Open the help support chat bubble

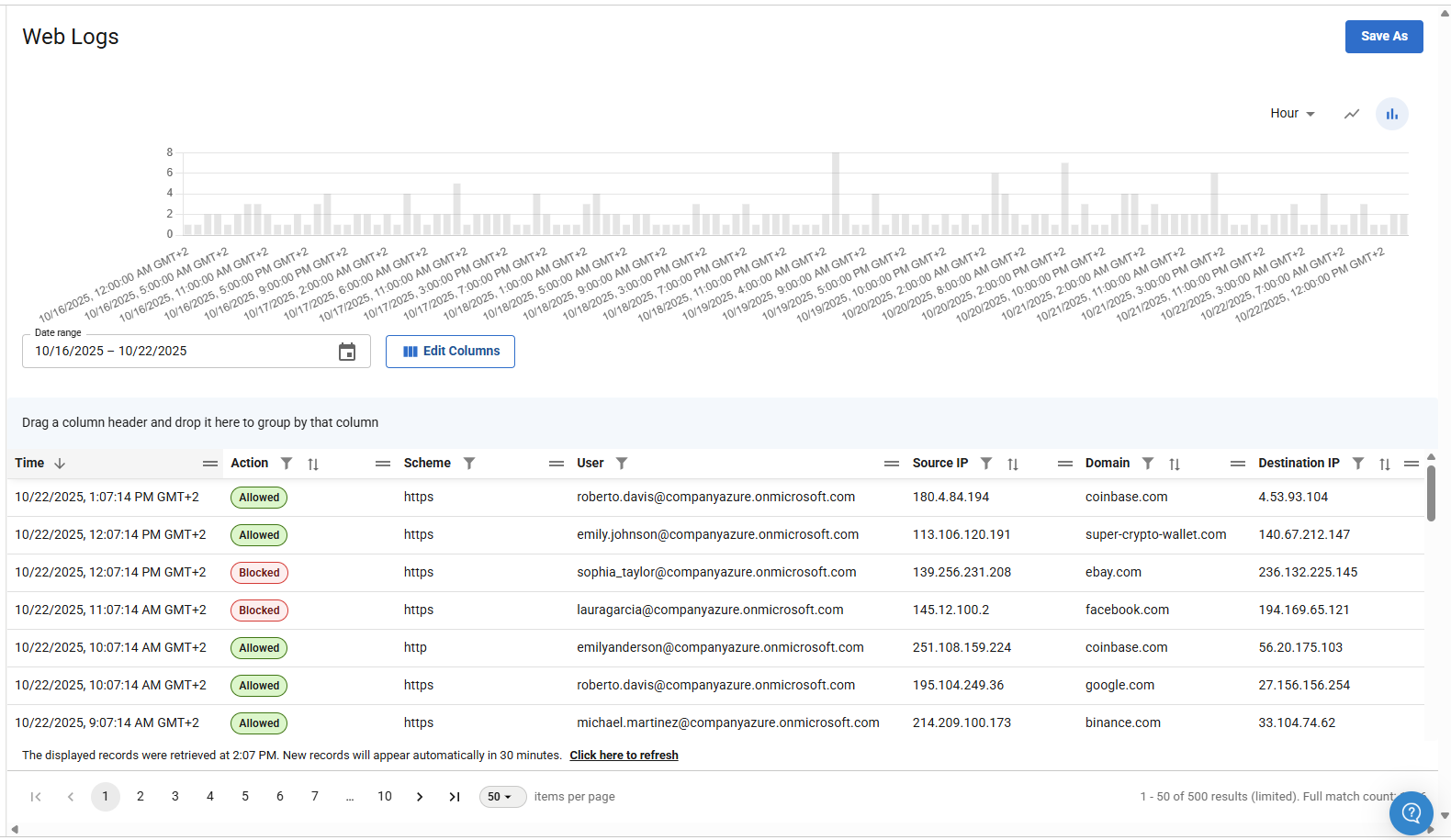[x=1411, y=812]
